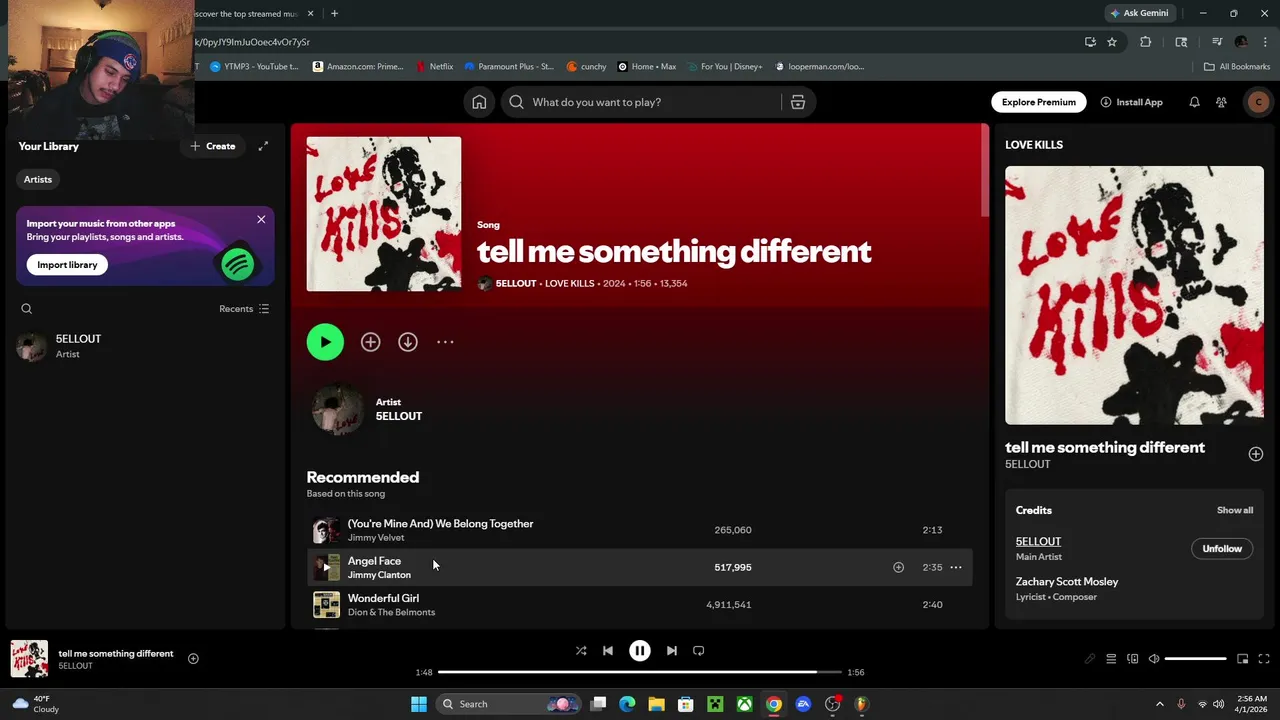Add Angel Face to Liked Songs
1280x720 pixels.
(x=898, y=567)
